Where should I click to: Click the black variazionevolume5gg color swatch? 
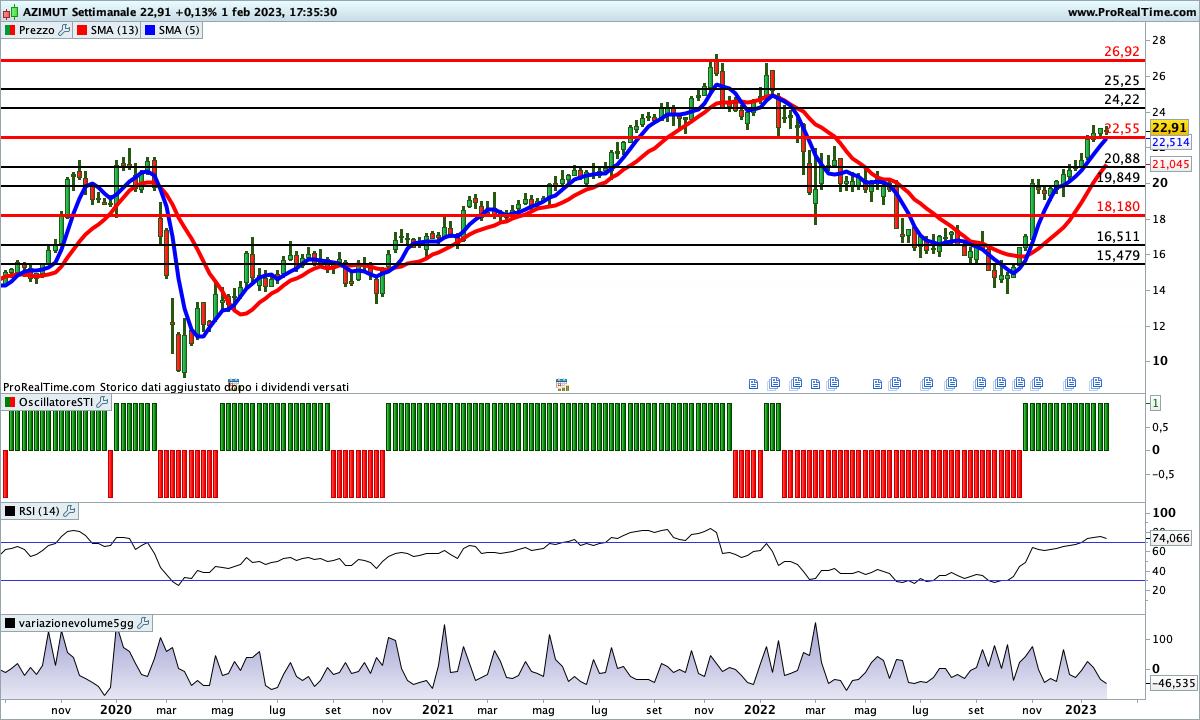10,623
